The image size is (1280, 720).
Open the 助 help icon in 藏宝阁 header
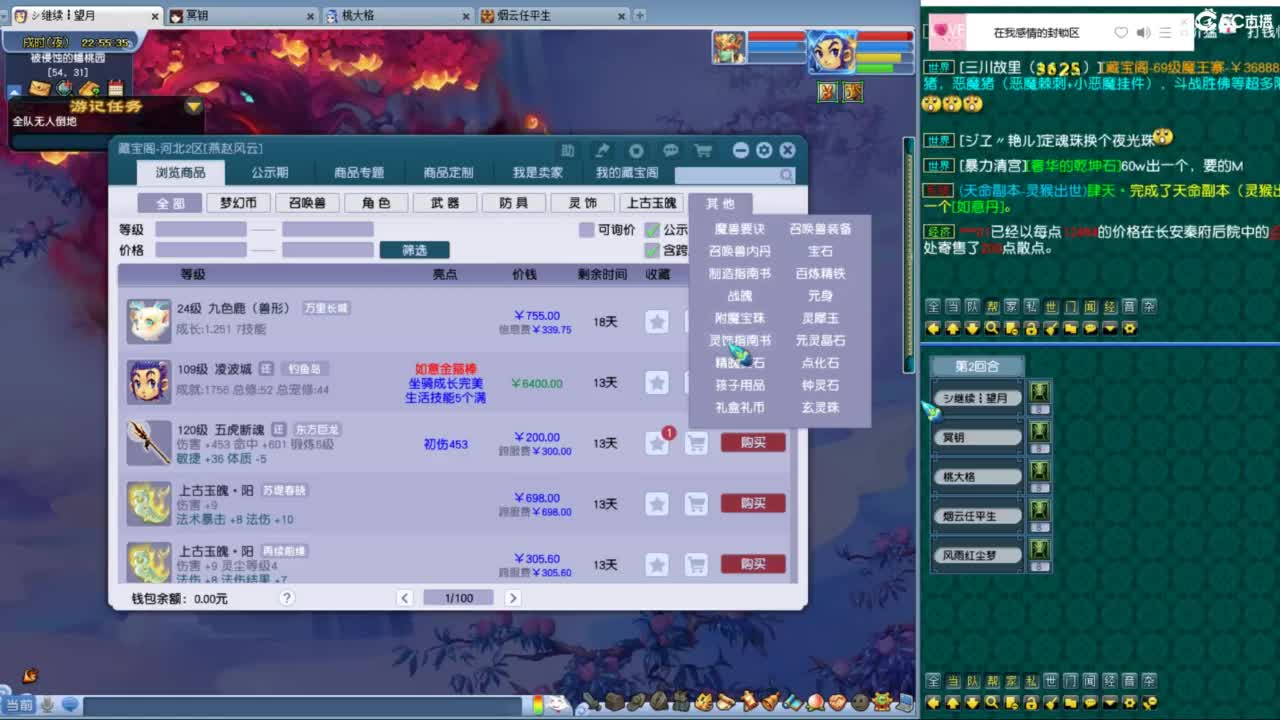[x=568, y=150]
